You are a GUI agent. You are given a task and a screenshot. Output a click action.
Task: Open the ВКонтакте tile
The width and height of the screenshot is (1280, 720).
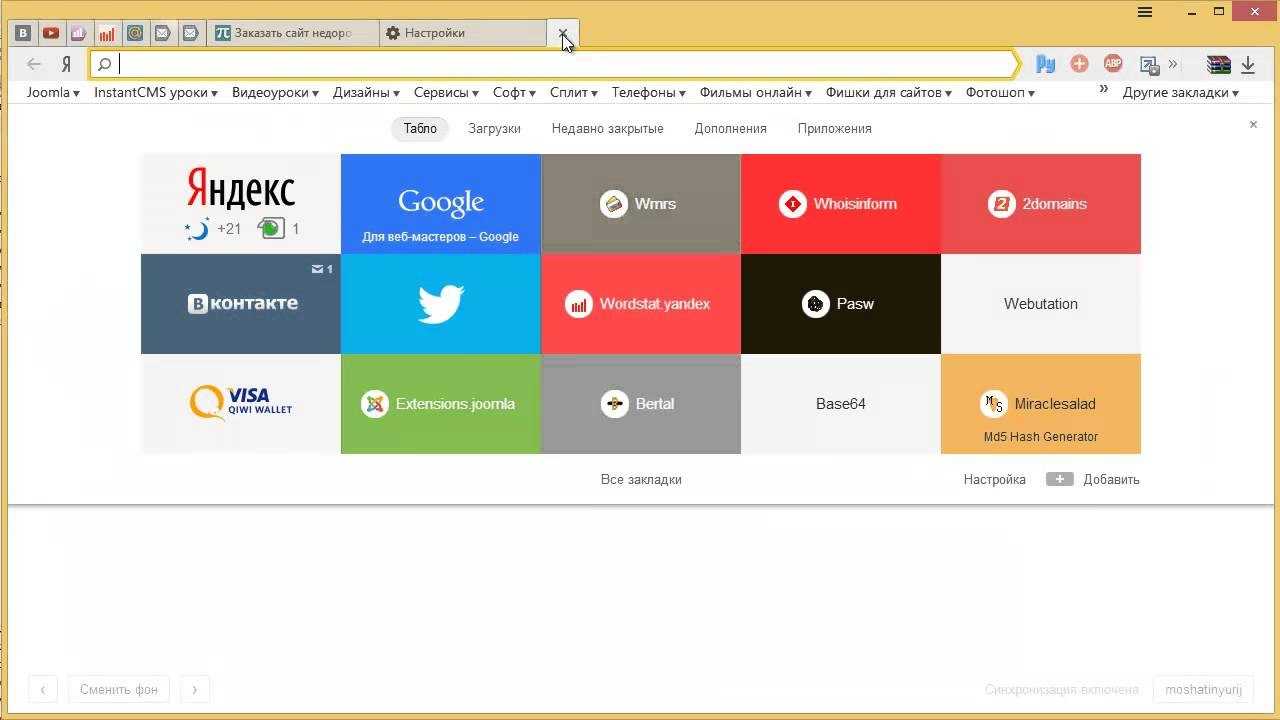click(241, 304)
